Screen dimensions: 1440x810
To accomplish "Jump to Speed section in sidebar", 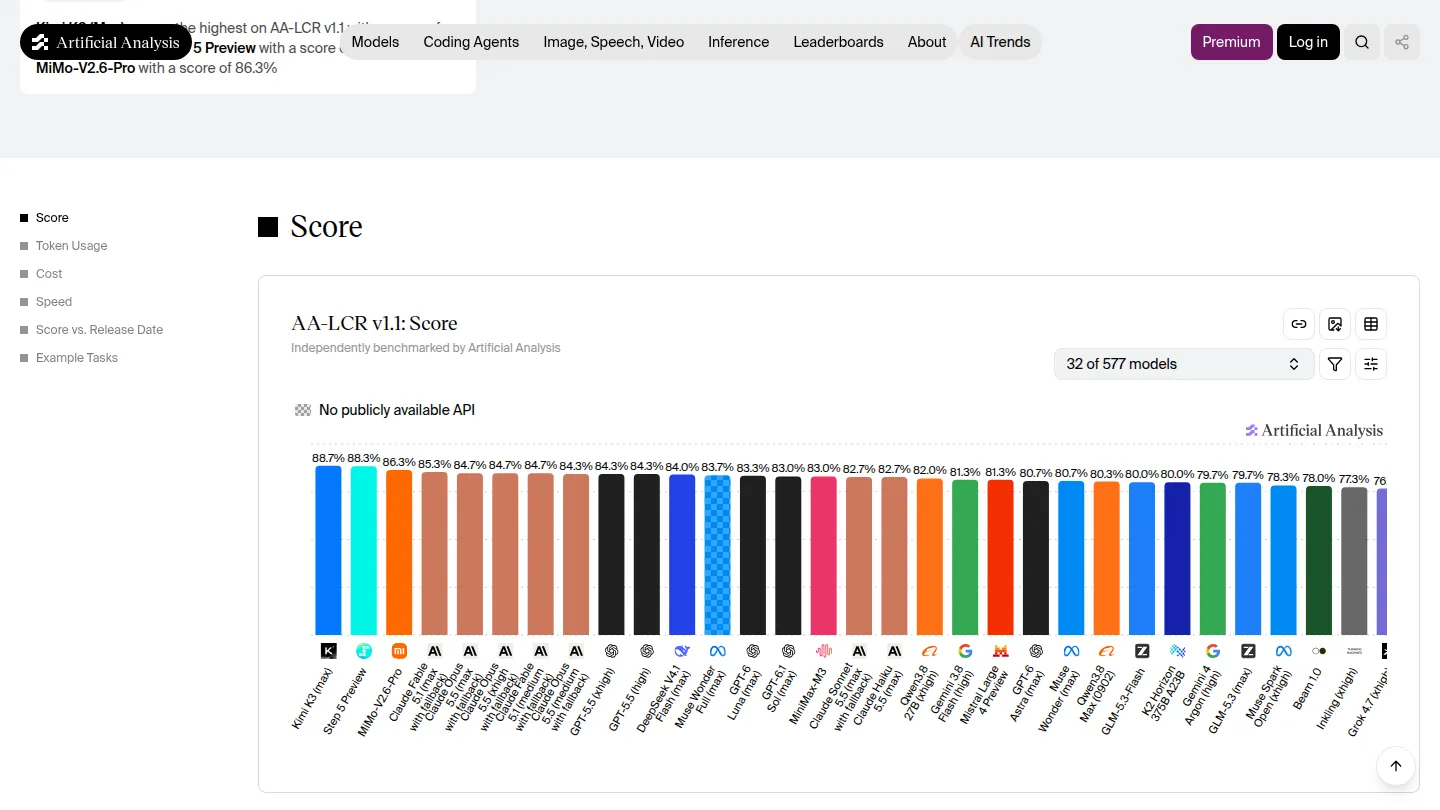I will [54, 302].
